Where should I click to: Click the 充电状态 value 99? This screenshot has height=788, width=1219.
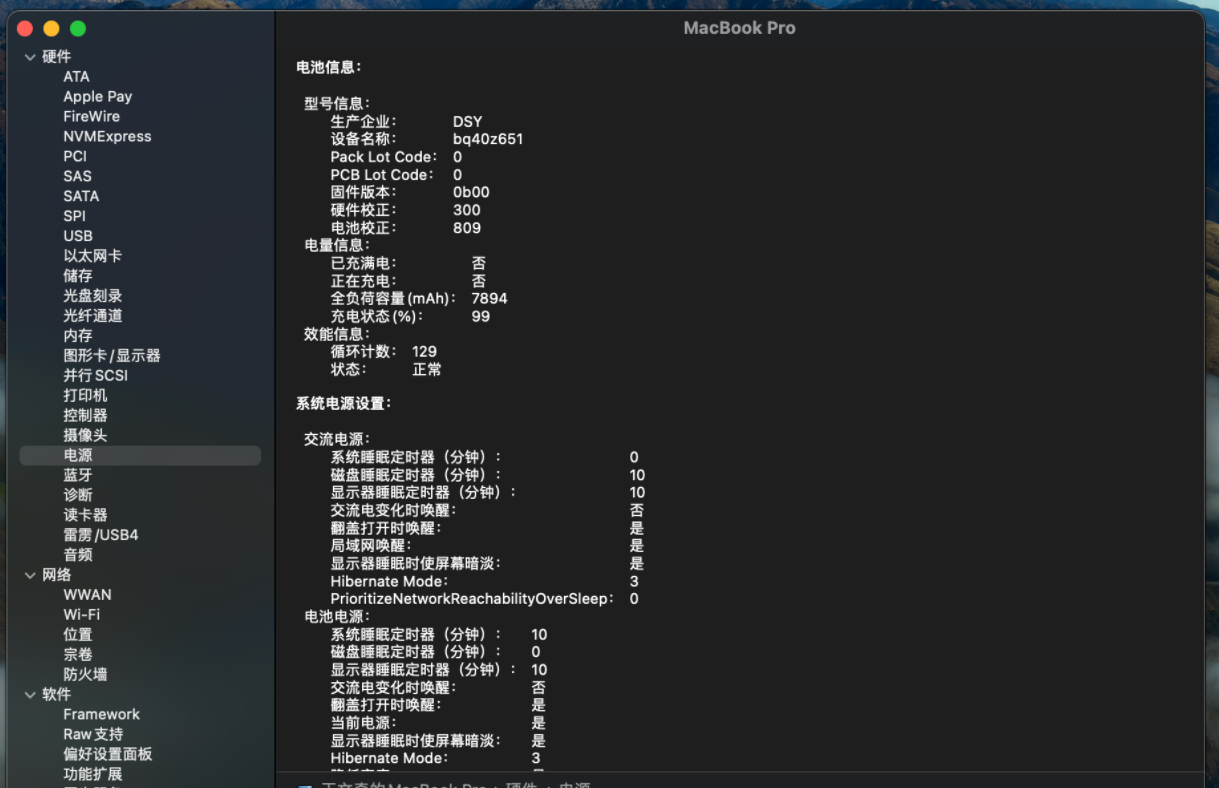480,316
